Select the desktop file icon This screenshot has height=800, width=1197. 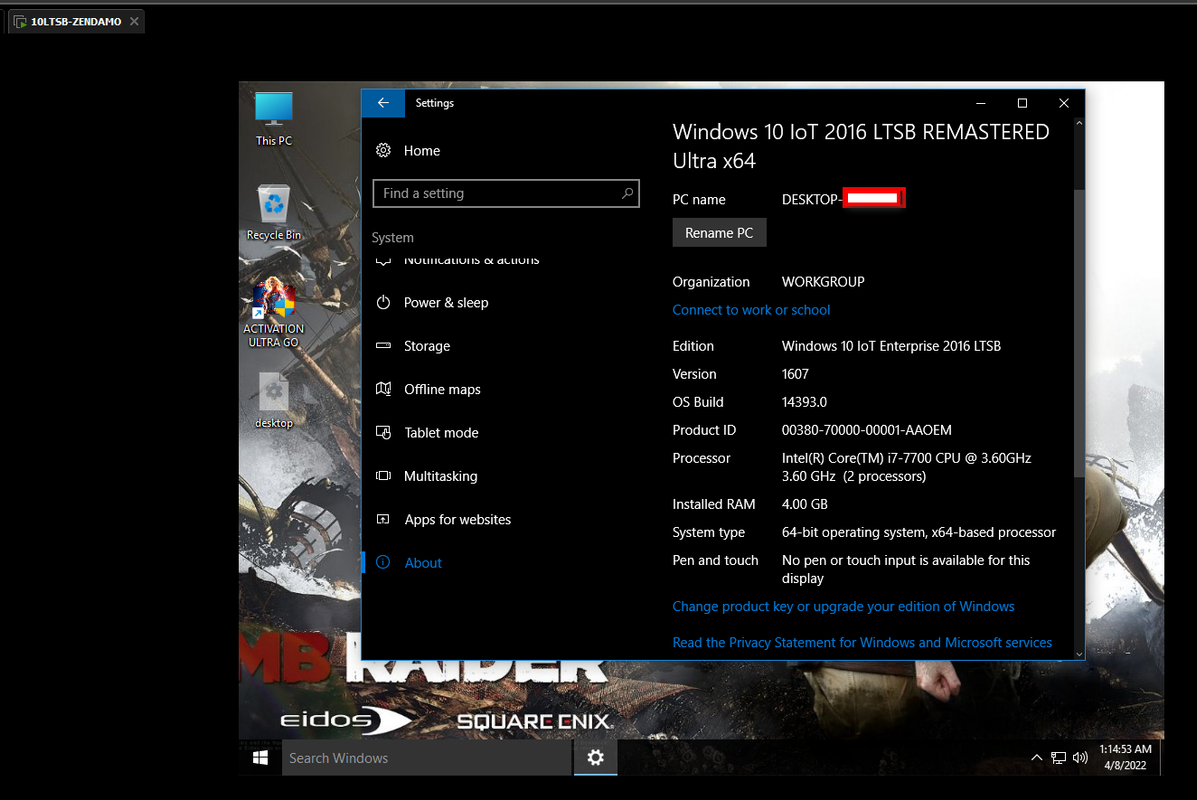click(273, 401)
